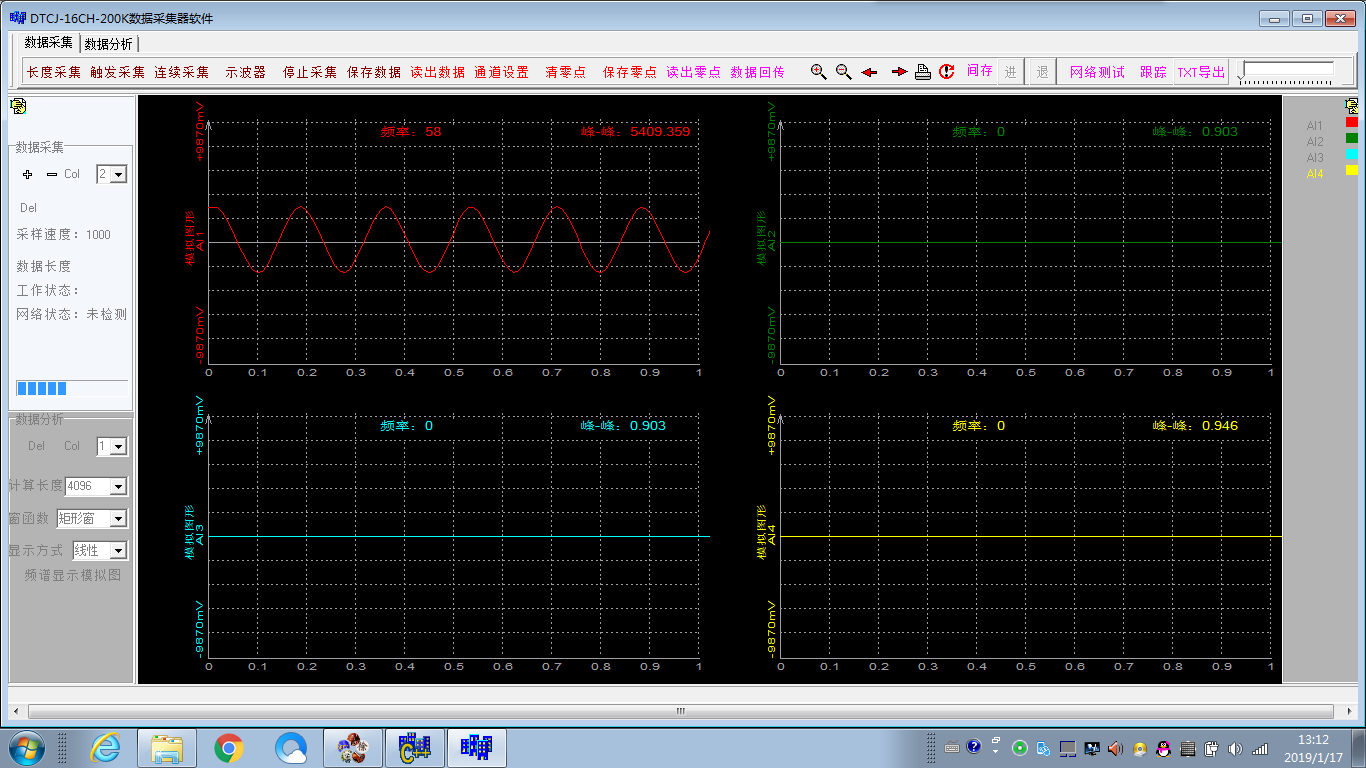Click the minus icon beside Col
This screenshot has width=1366, height=768.
coord(52,174)
